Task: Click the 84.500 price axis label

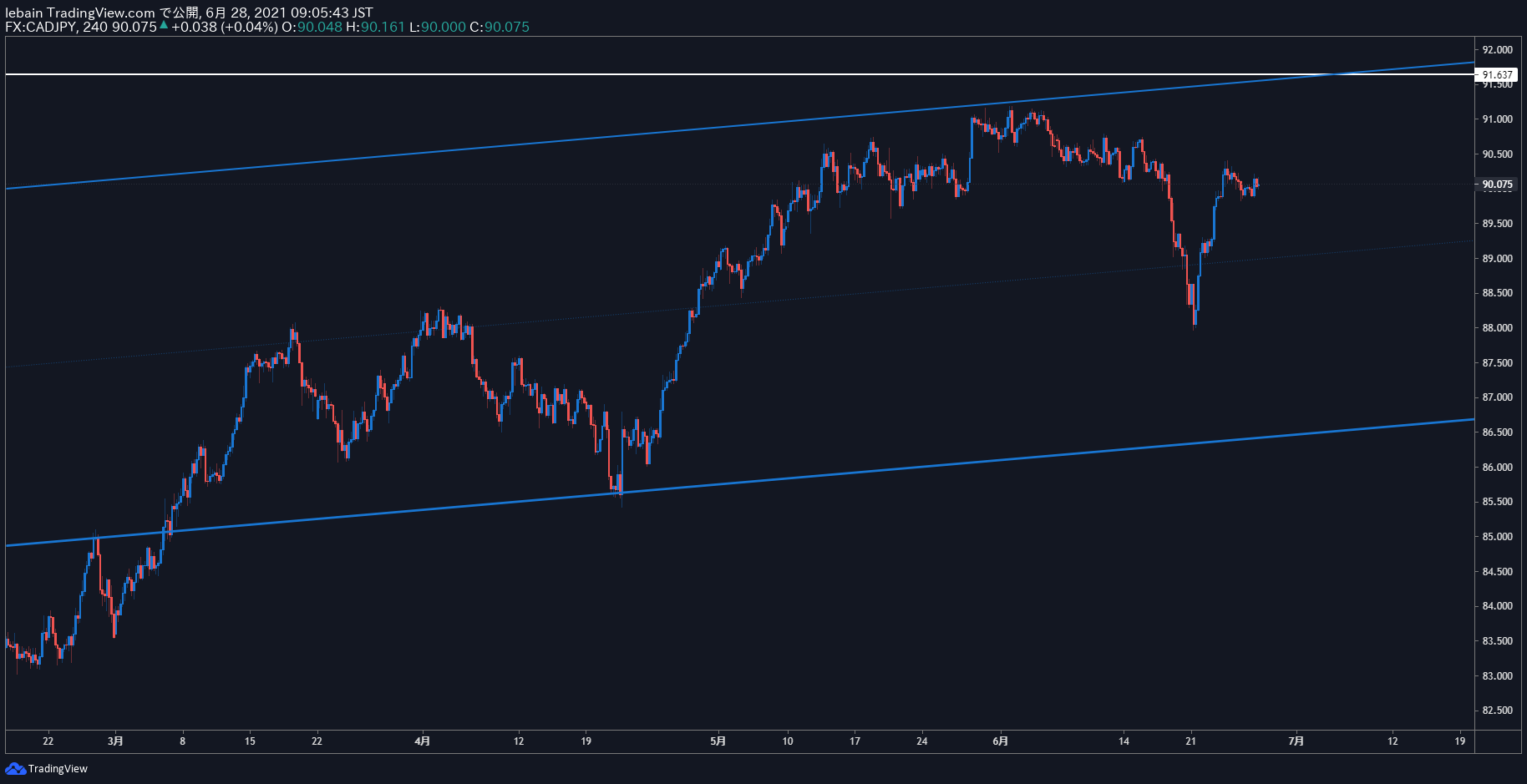Action: pyautogui.click(x=1497, y=572)
